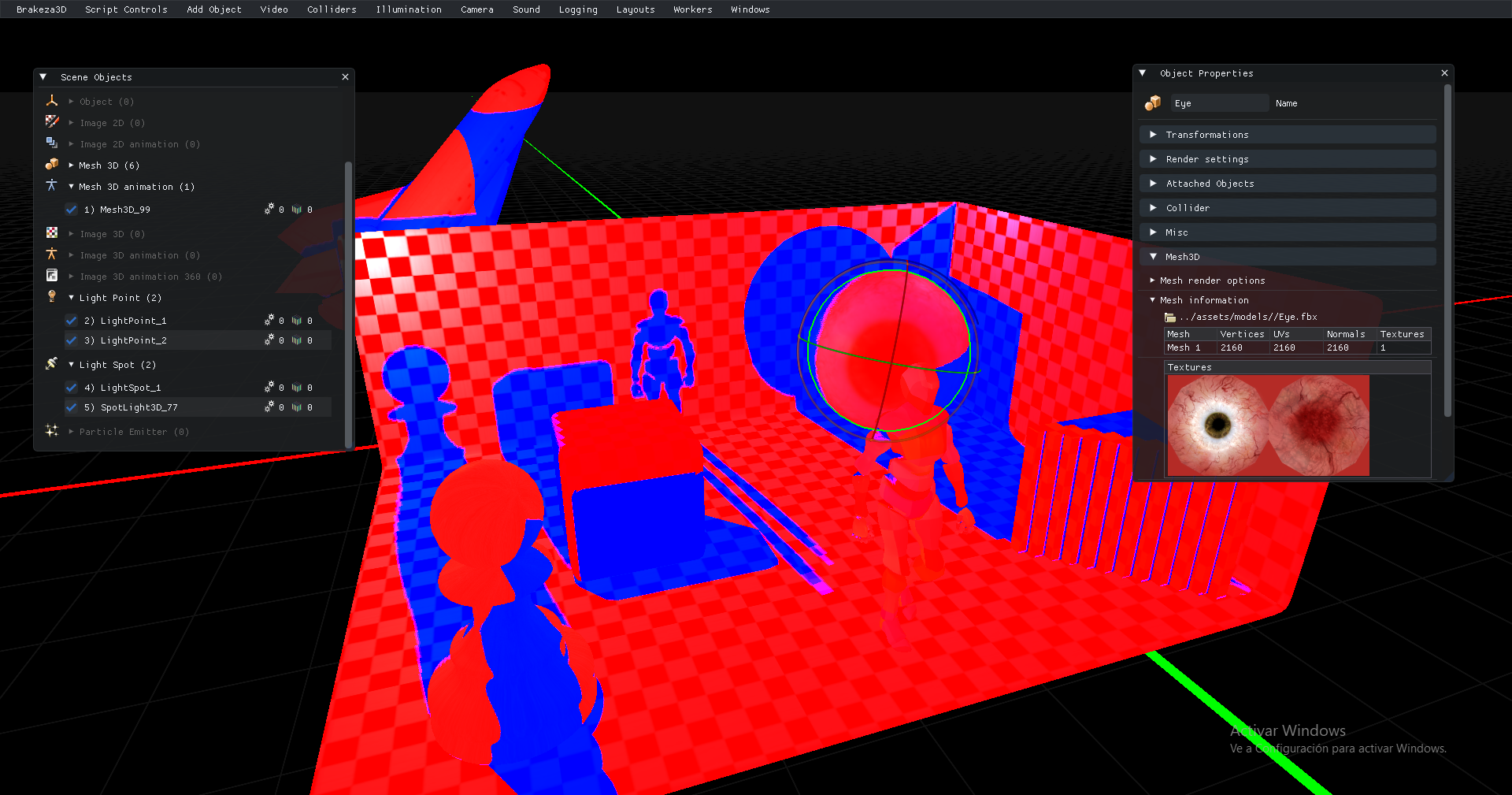The image size is (1512, 795).
Task: Open the Illumination menu
Action: click(408, 9)
